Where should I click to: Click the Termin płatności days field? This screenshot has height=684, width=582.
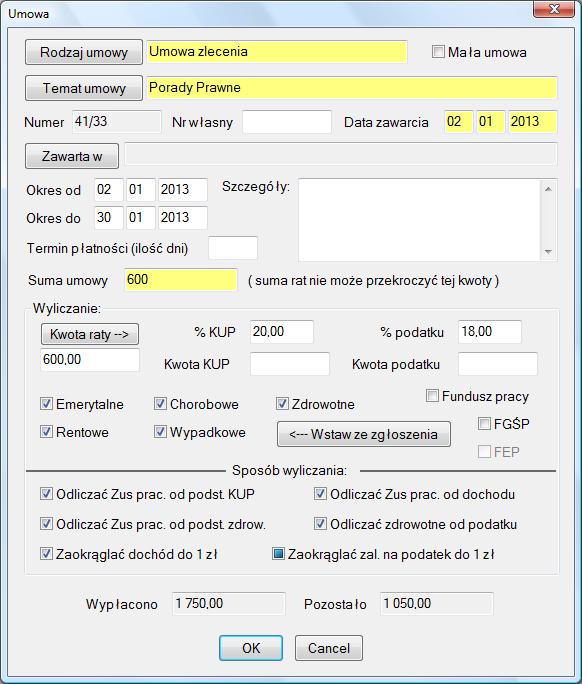tap(233, 248)
